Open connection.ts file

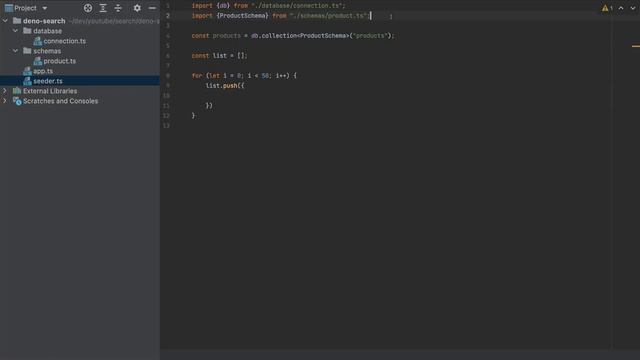click(x=64, y=41)
